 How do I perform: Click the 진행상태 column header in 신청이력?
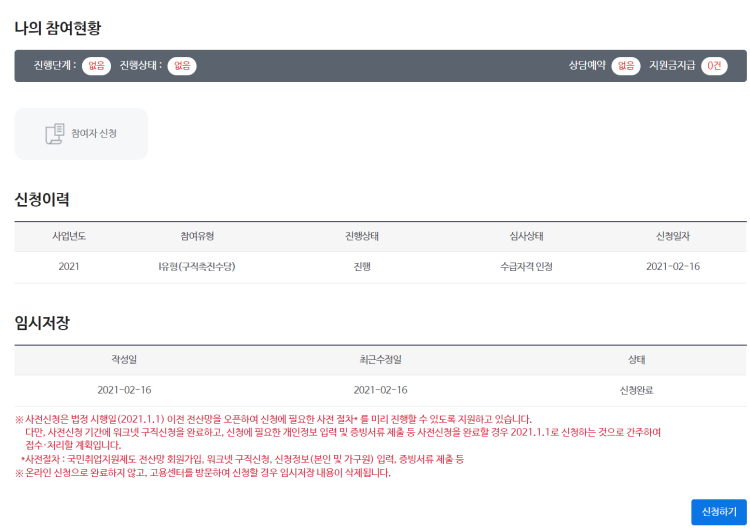[362, 236]
